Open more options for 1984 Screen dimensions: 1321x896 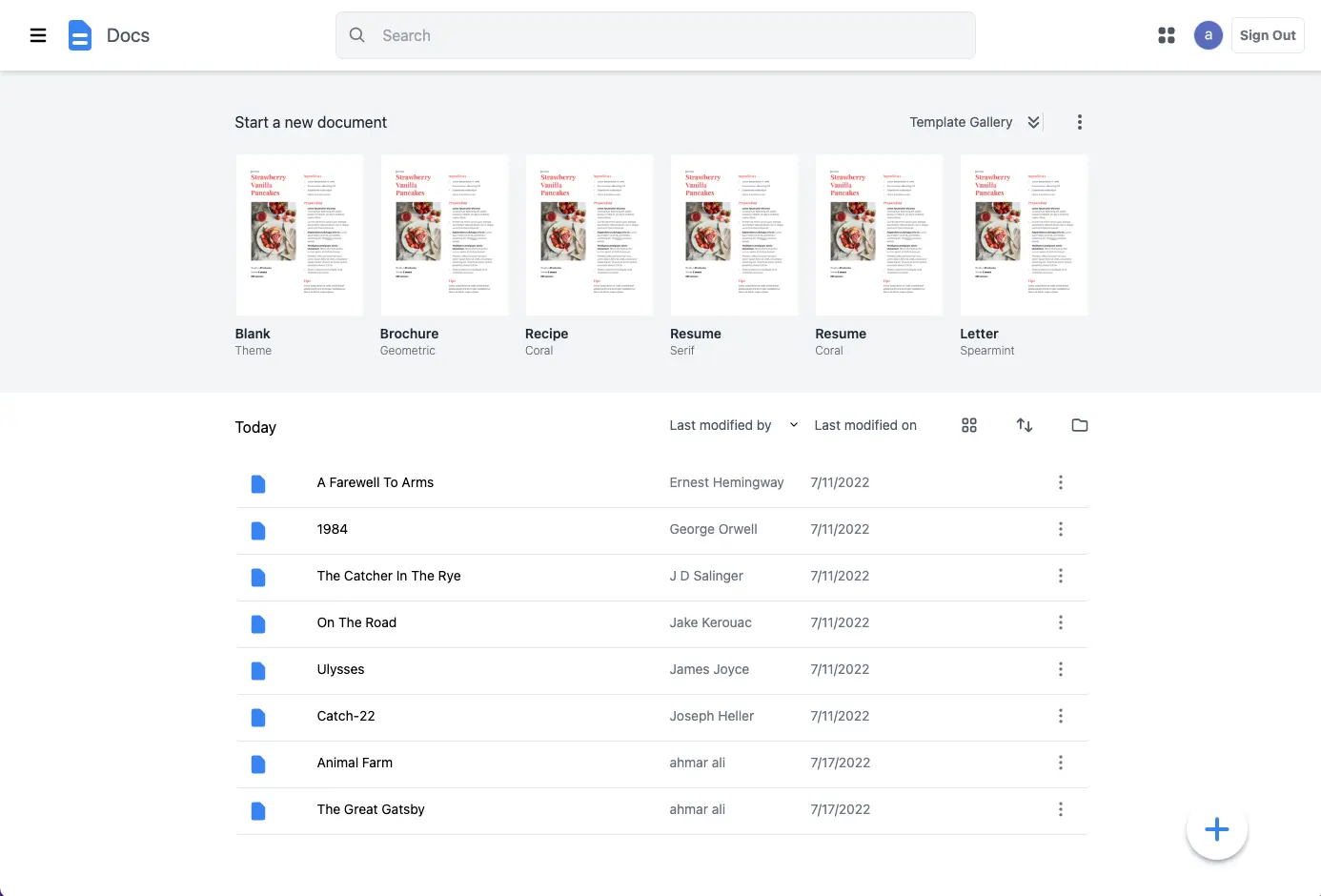click(x=1061, y=529)
